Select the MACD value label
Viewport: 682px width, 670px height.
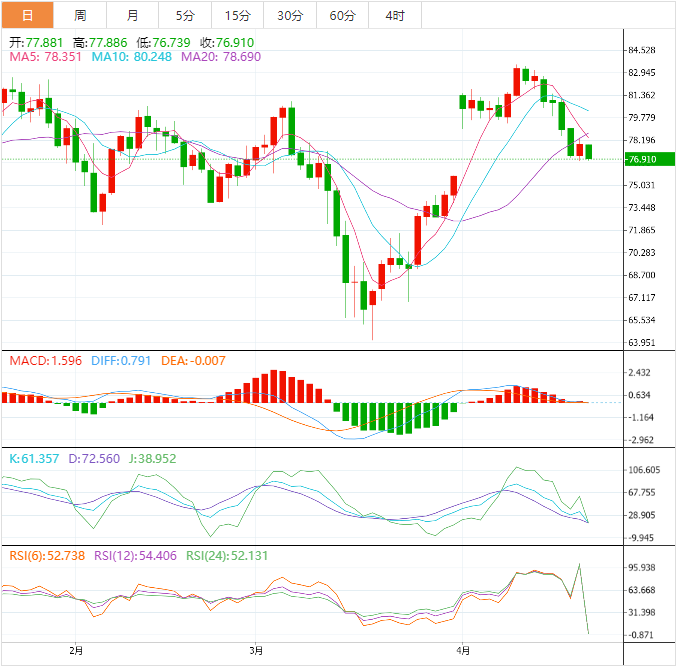pyautogui.click(x=44, y=360)
